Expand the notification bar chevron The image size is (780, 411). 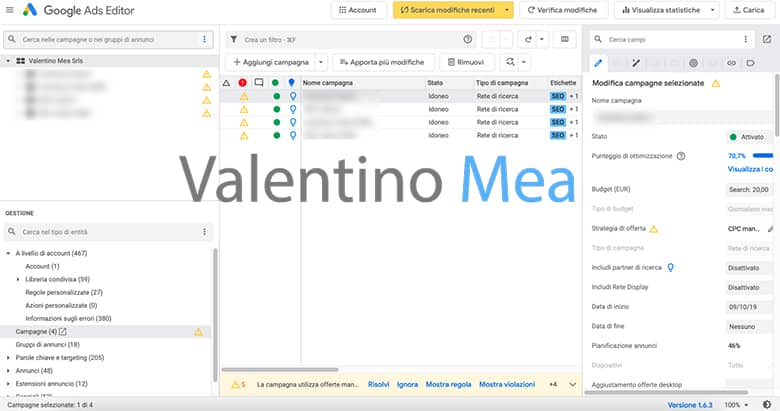(573, 384)
